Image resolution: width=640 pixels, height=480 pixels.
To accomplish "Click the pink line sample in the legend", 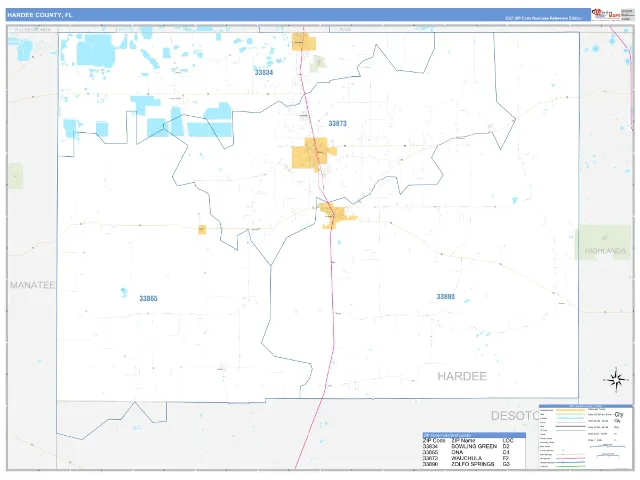I will click(x=570, y=459).
